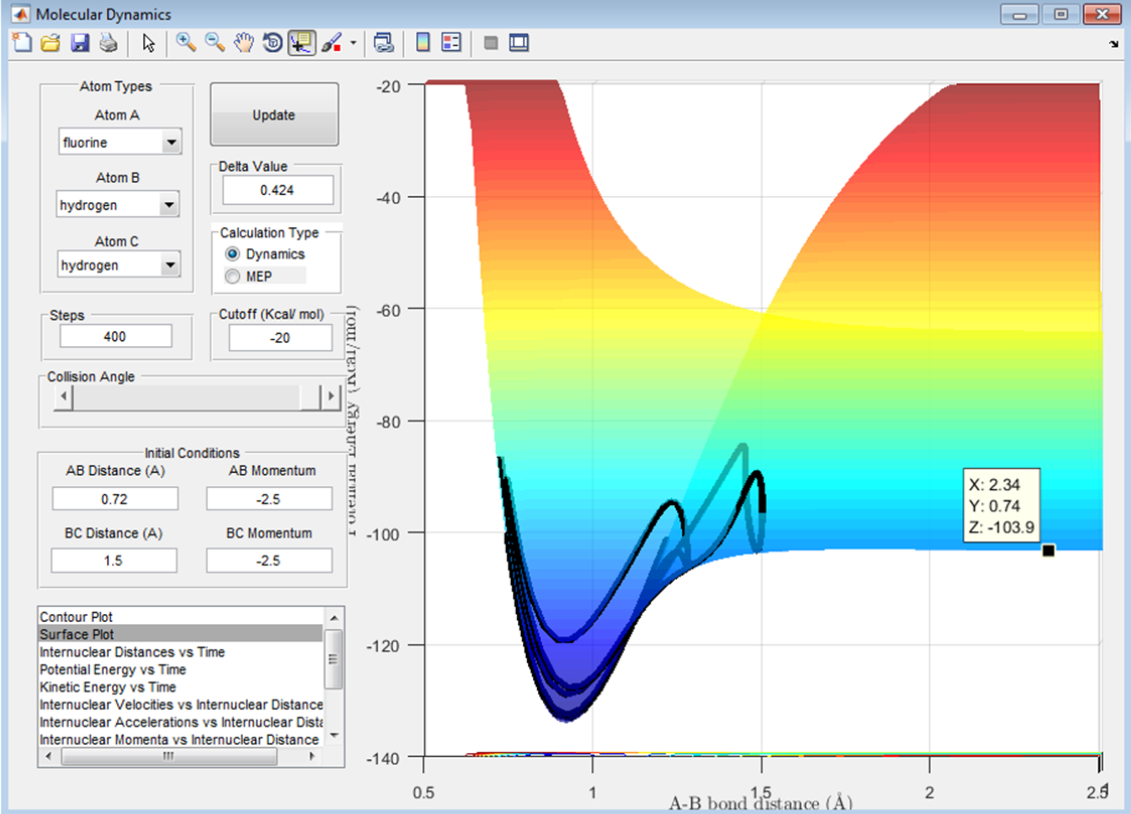Select the Dynamics calculation type
Screen dimensions: 1131x814
(265, 254)
